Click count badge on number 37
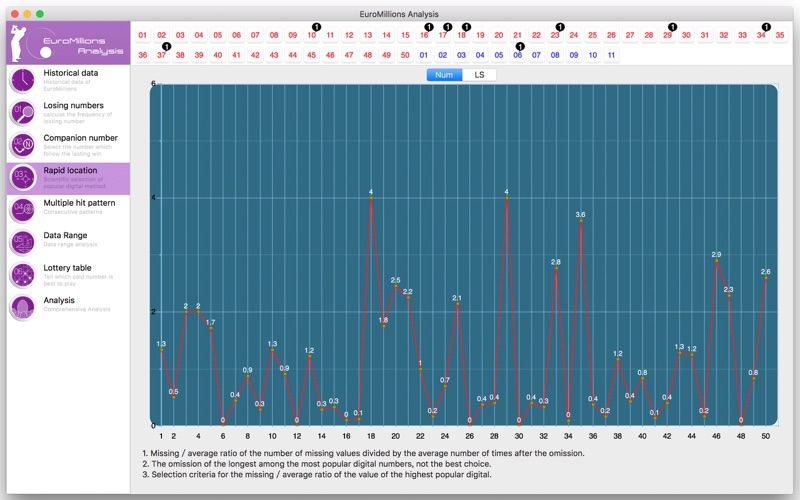Screen dimensions: 800x500 [166, 47]
